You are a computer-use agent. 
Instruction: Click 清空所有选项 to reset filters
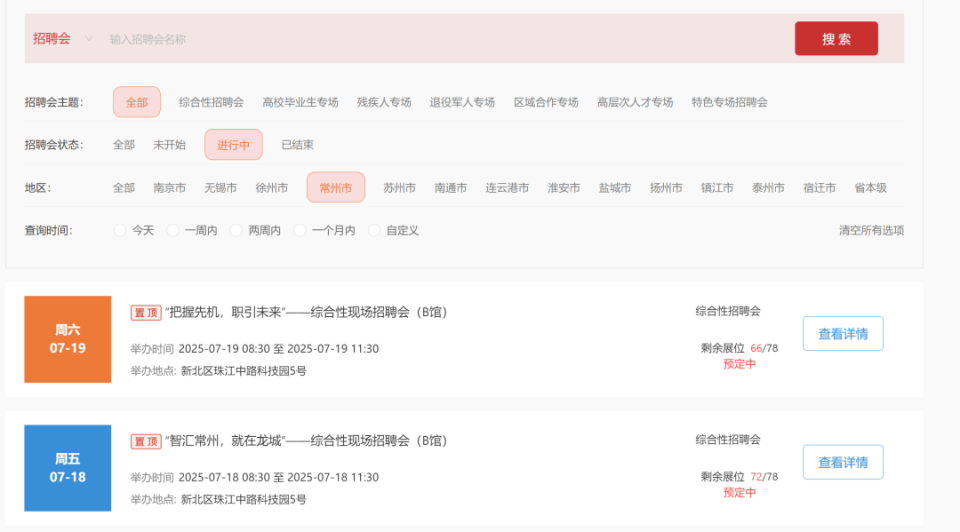click(871, 230)
